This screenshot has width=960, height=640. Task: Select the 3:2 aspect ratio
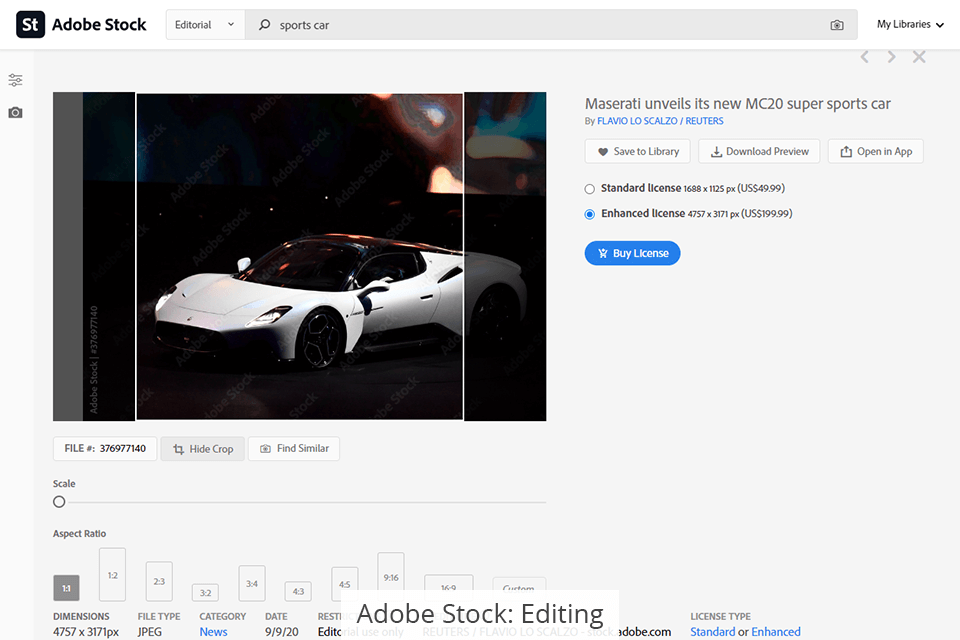206,592
